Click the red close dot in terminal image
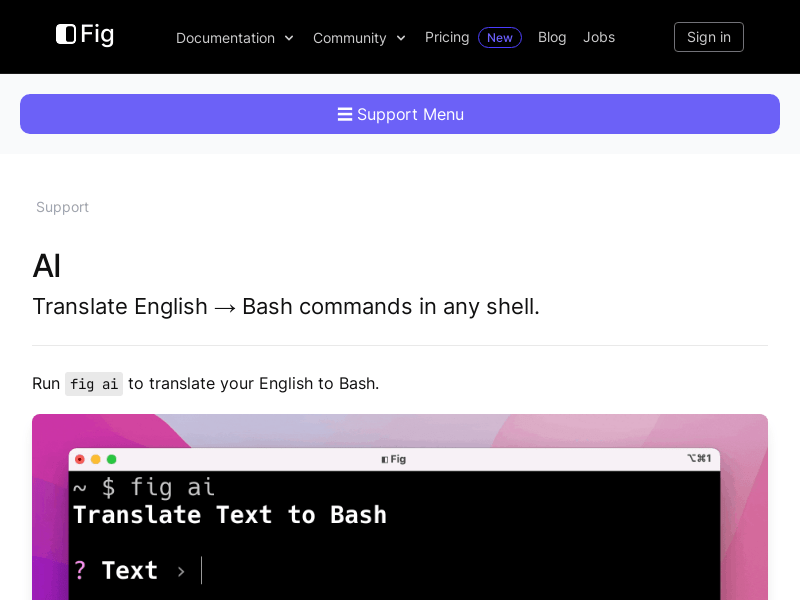The width and height of the screenshot is (800, 600). tap(80, 459)
